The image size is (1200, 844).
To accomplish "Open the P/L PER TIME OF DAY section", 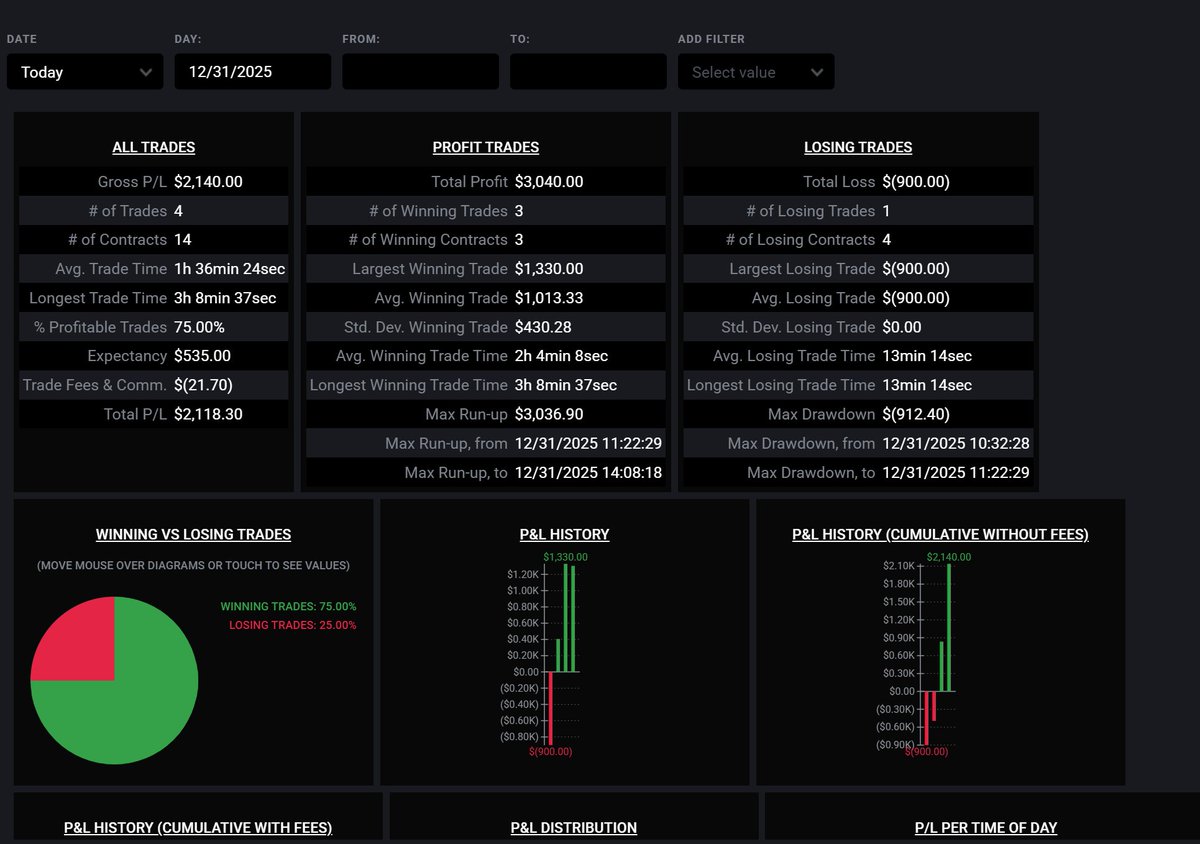I will click(985, 828).
